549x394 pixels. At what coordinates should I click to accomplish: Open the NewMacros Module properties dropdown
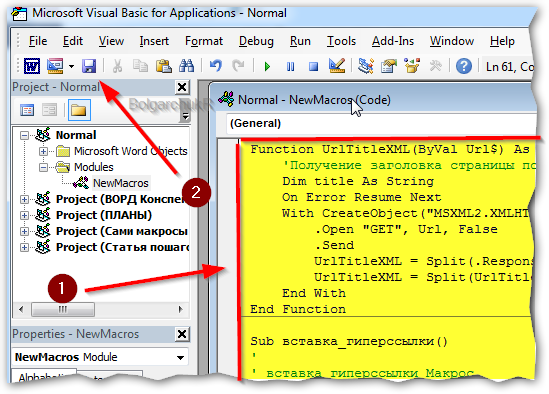pos(180,358)
